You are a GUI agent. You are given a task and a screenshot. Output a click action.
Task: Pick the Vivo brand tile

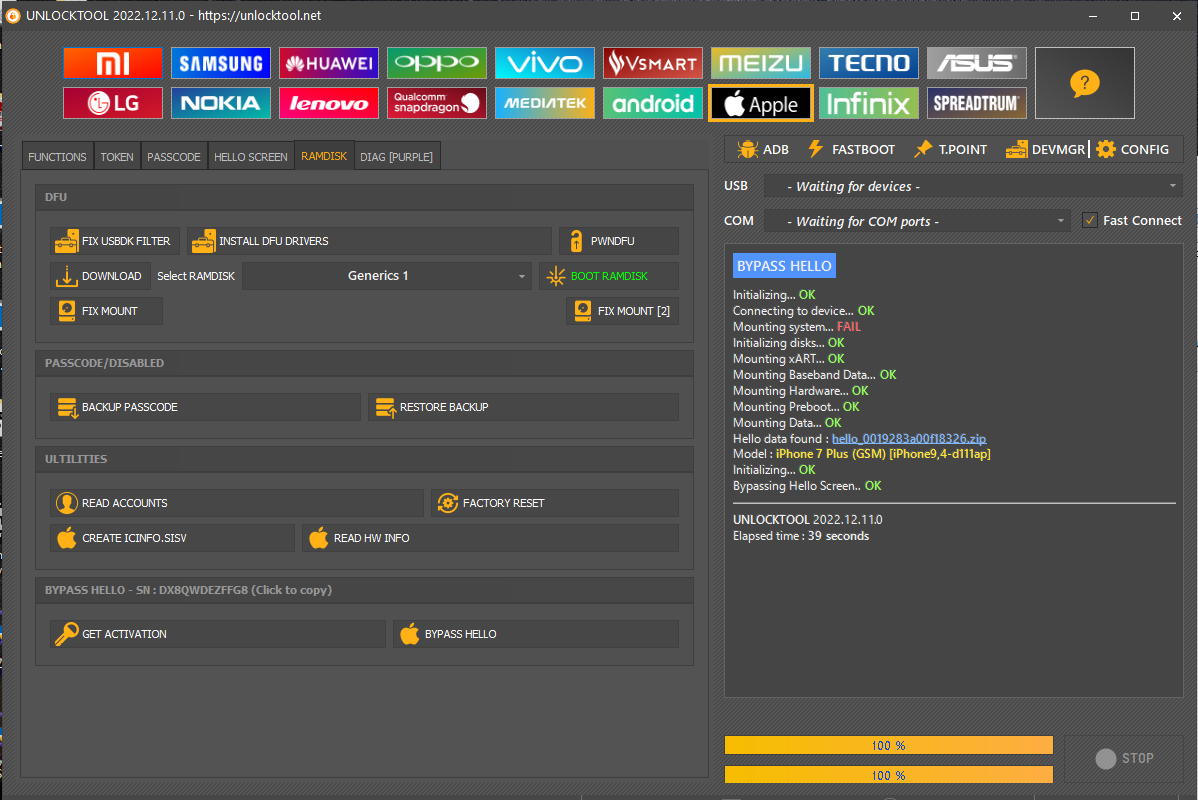point(545,63)
